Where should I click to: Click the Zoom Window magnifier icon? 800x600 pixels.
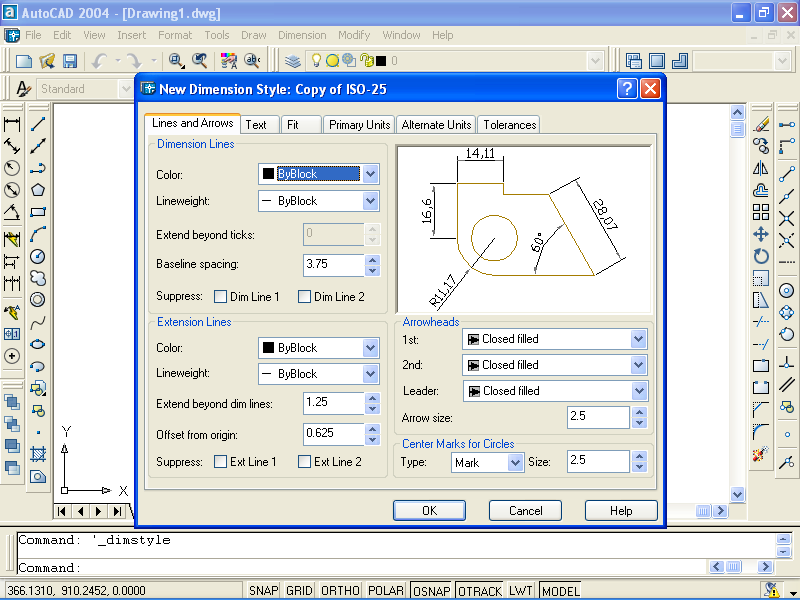coord(177,61)
